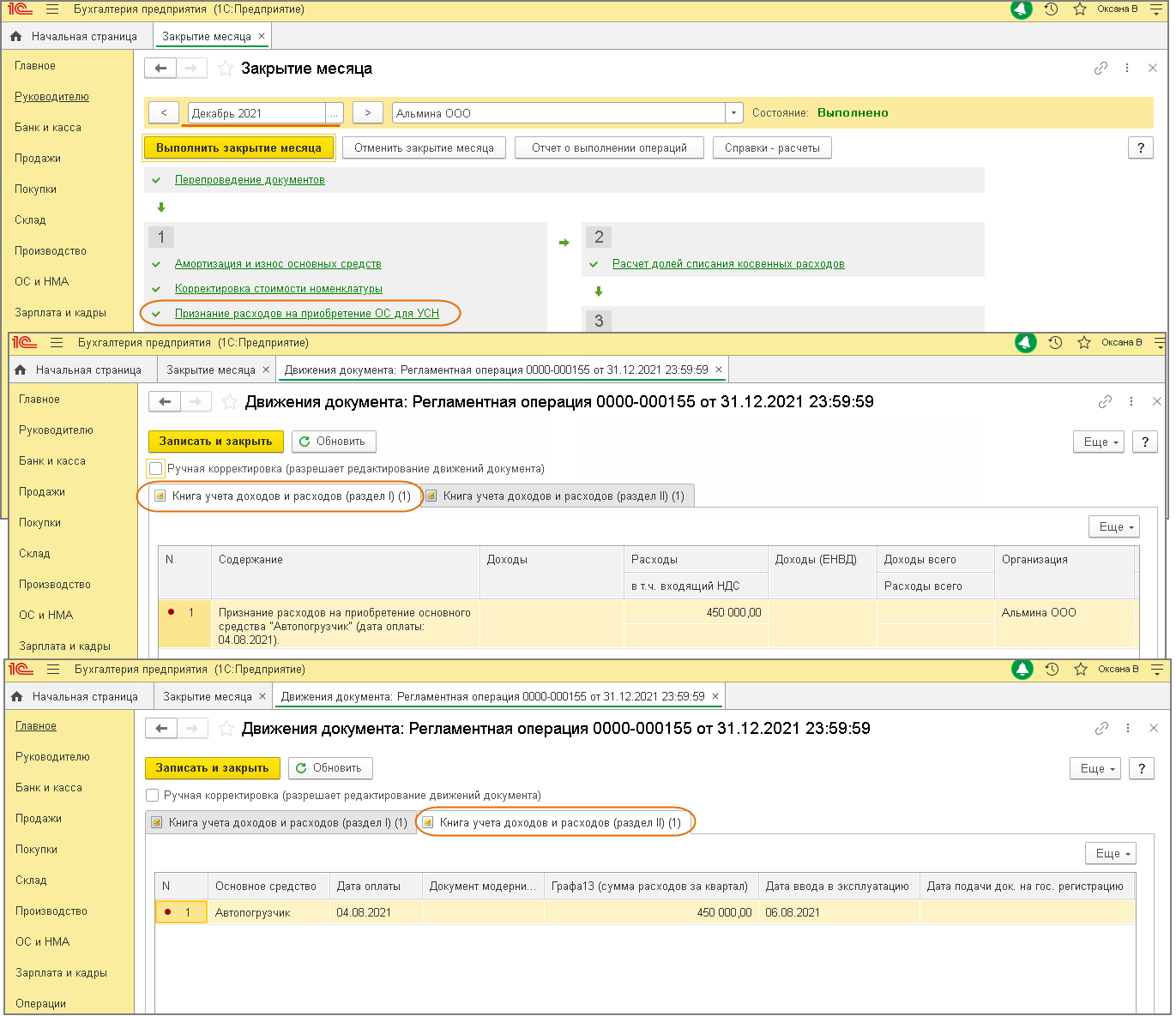
Task: Open ОС и НМА section in middle window sidebar
Action: [46, 616]
